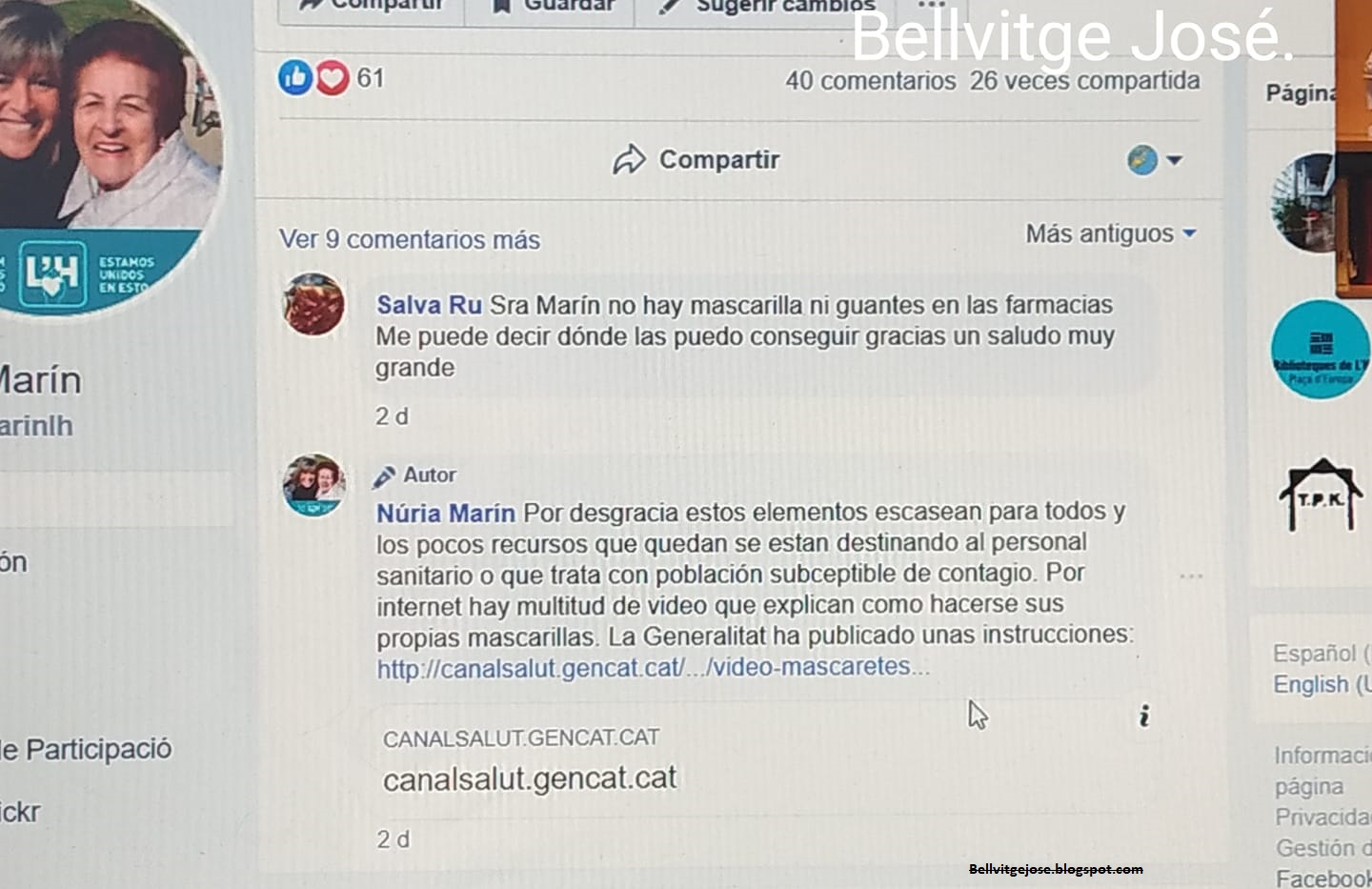This screenshot has height=889, width=1372.
Task: Open Núria Marín's comment avatar
Action: click(x=313, y=485)
